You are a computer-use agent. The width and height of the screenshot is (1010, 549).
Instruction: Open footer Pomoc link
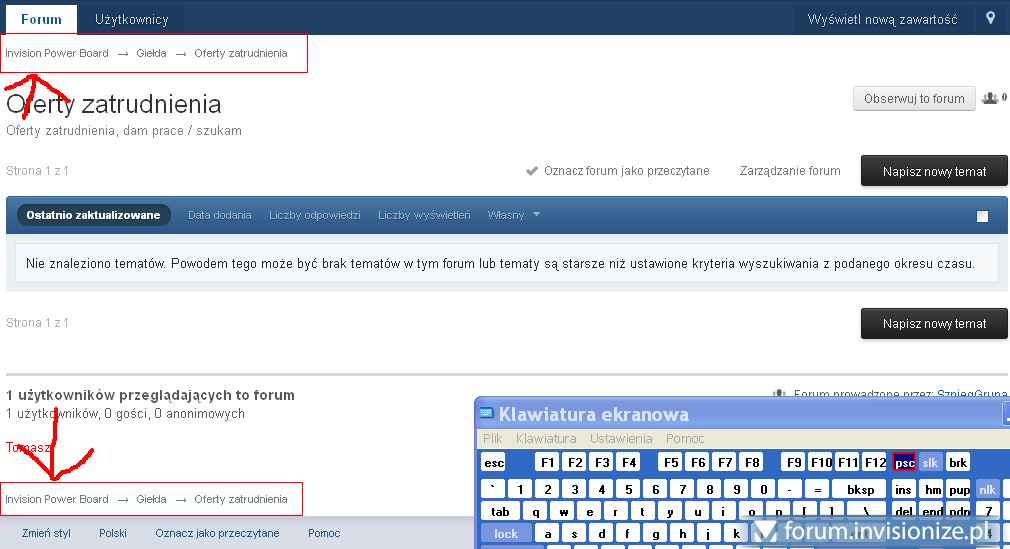tap(324, 534)
